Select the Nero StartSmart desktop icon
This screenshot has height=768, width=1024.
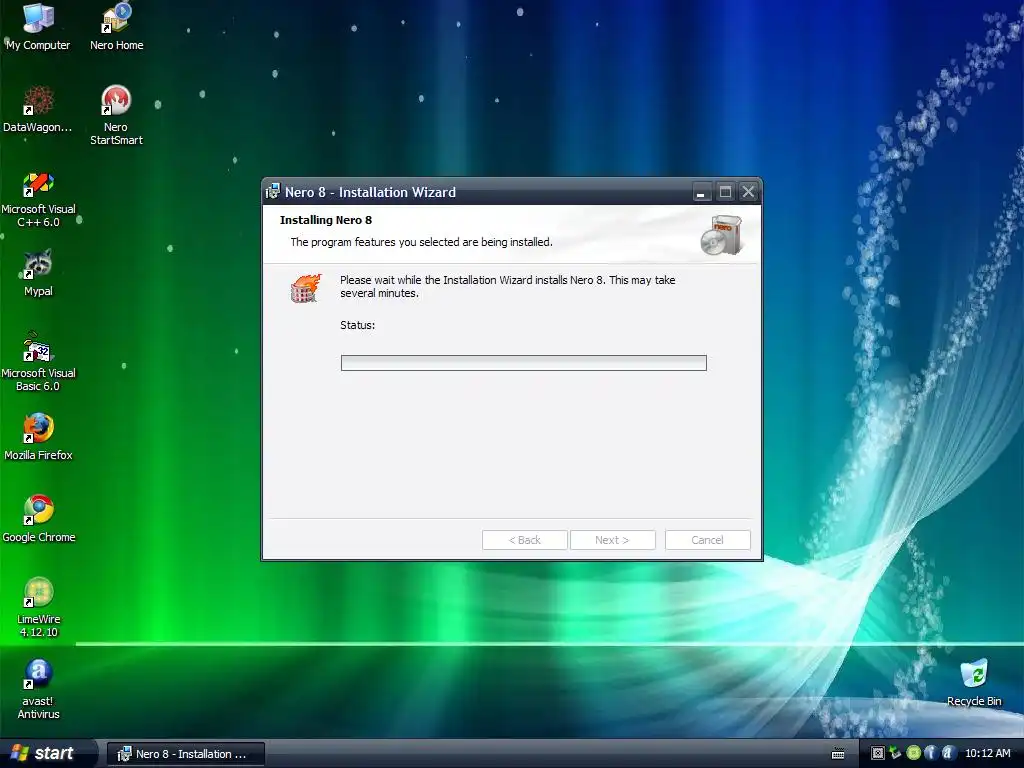point(116,115)
